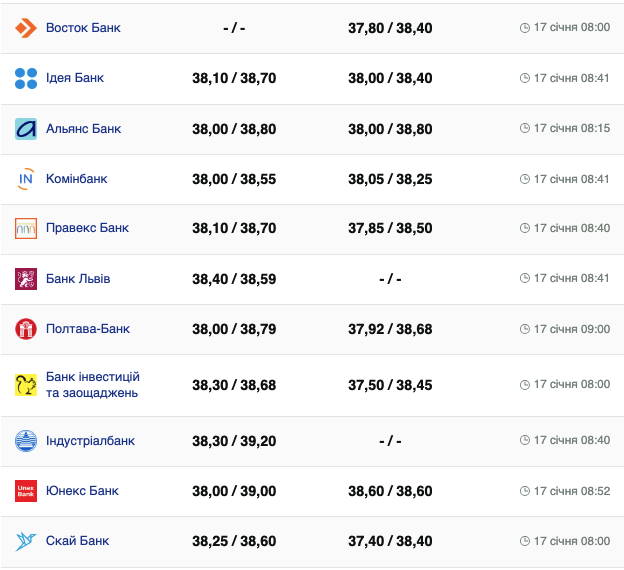Image resolution: width=624 pixels, height=570 pixels.
Task: Click the Полтава-Банк red logo icon
Action: point(26,329)
